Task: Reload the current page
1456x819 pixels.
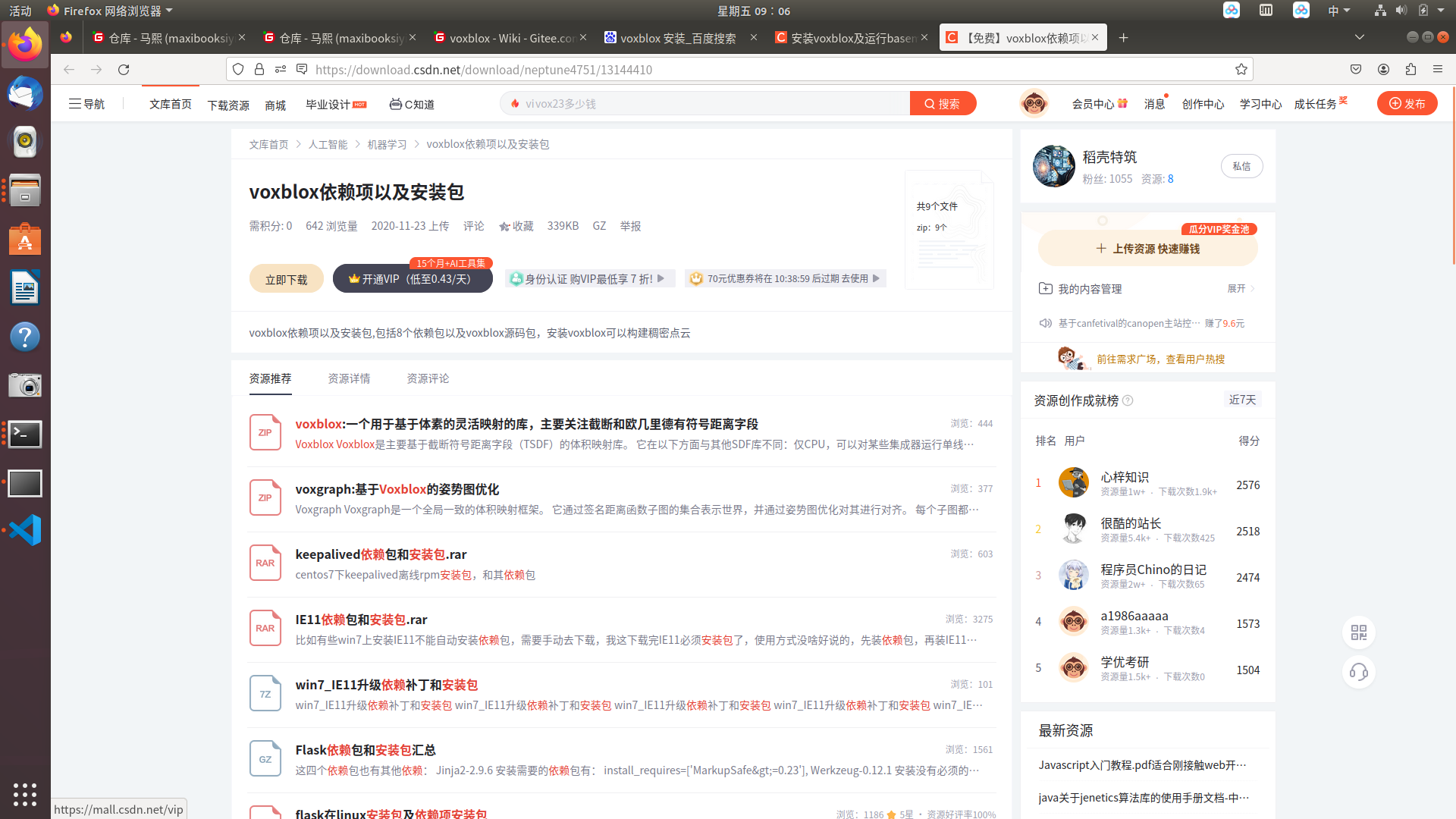Action: tap(124, 69)
